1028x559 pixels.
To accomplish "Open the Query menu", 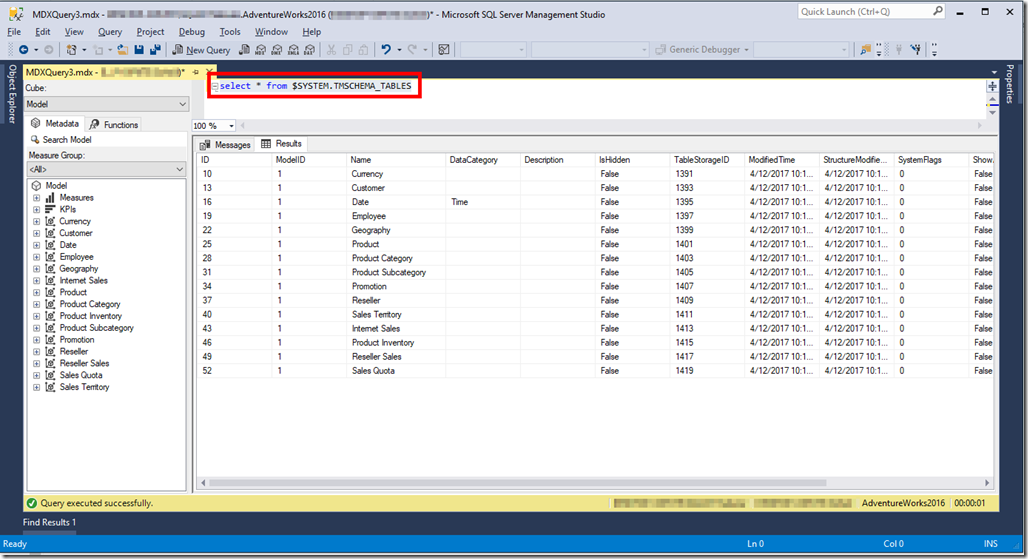I will 110,31.
